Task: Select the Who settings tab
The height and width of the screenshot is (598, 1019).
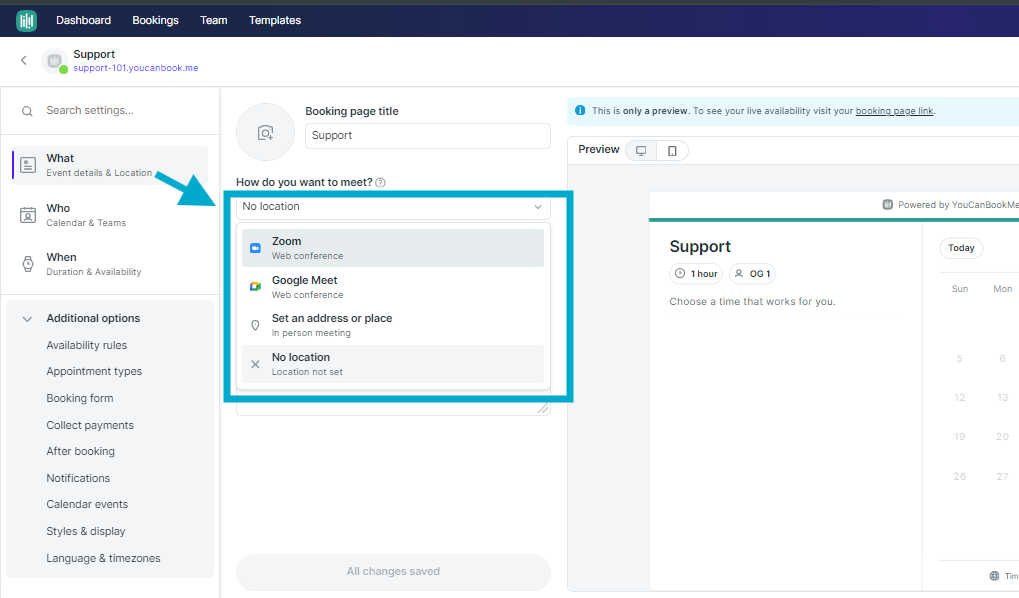Action: pos(110,215)
